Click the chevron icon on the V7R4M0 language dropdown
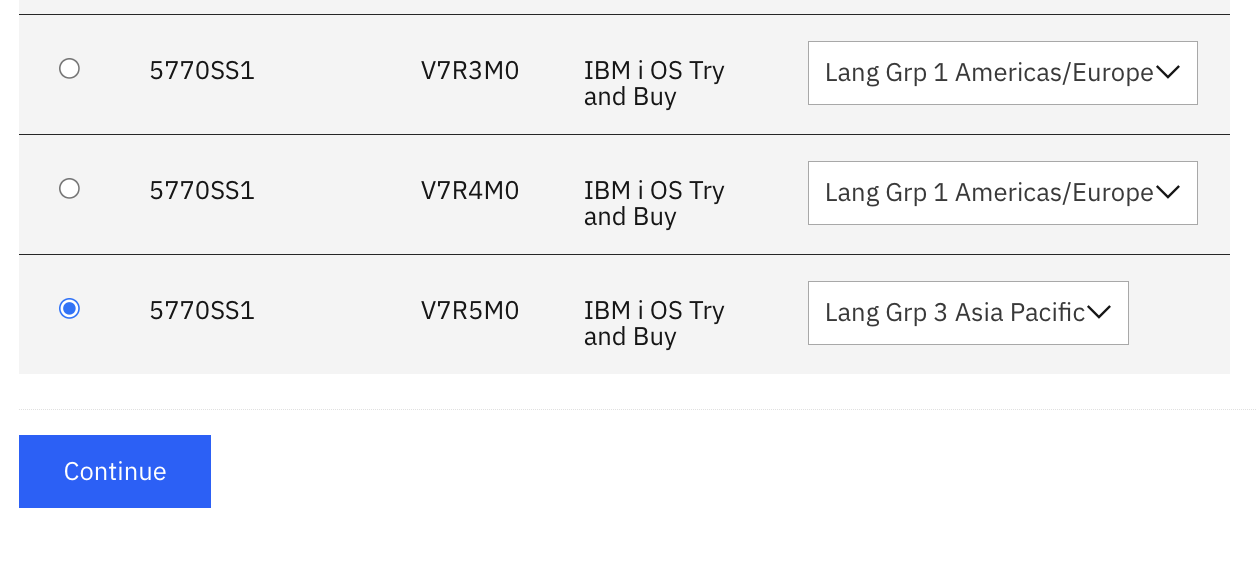This screenshot has width=1256, height=580. point(1168,192)
